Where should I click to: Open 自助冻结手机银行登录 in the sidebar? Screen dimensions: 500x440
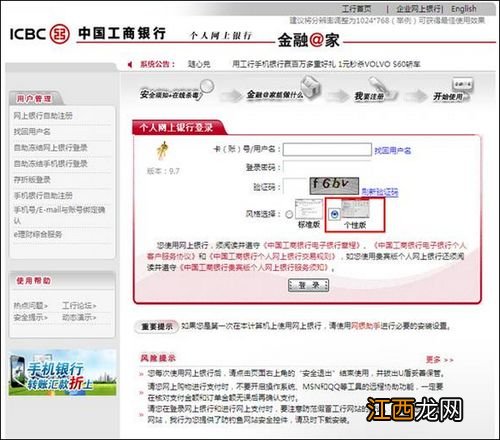coord(50,164)
